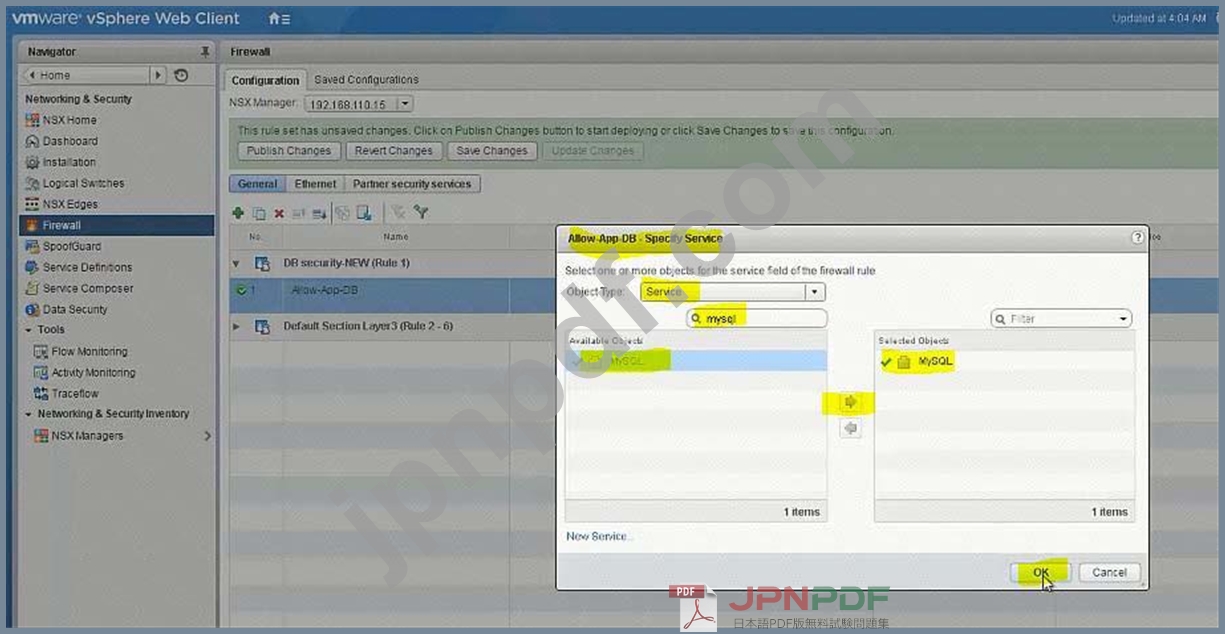Expand Default Section Layer3

point(237,327)
